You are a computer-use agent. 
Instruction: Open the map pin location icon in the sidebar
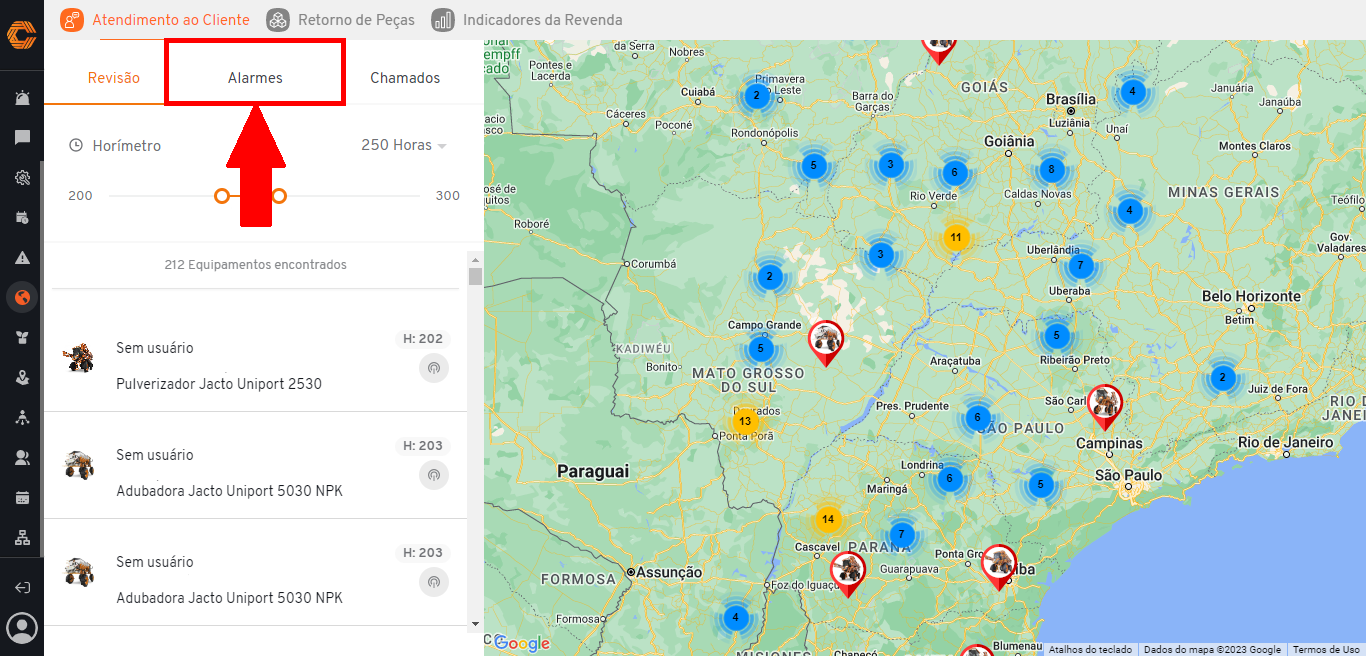point(22,377)
